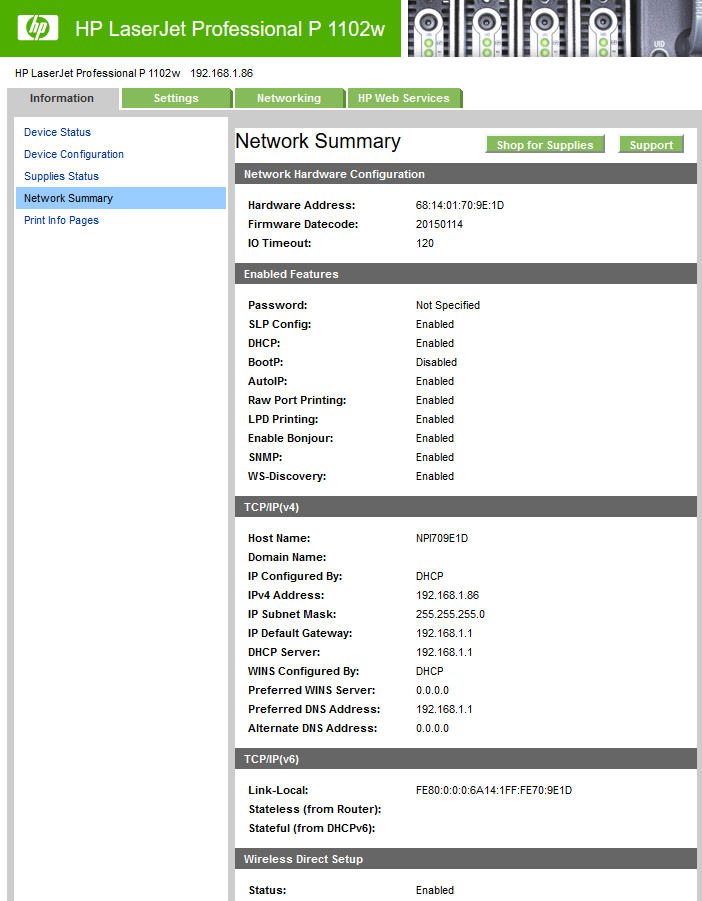The image size is (702, 901).
Task: Switch to the Information tab
Action: pos(62,98)
